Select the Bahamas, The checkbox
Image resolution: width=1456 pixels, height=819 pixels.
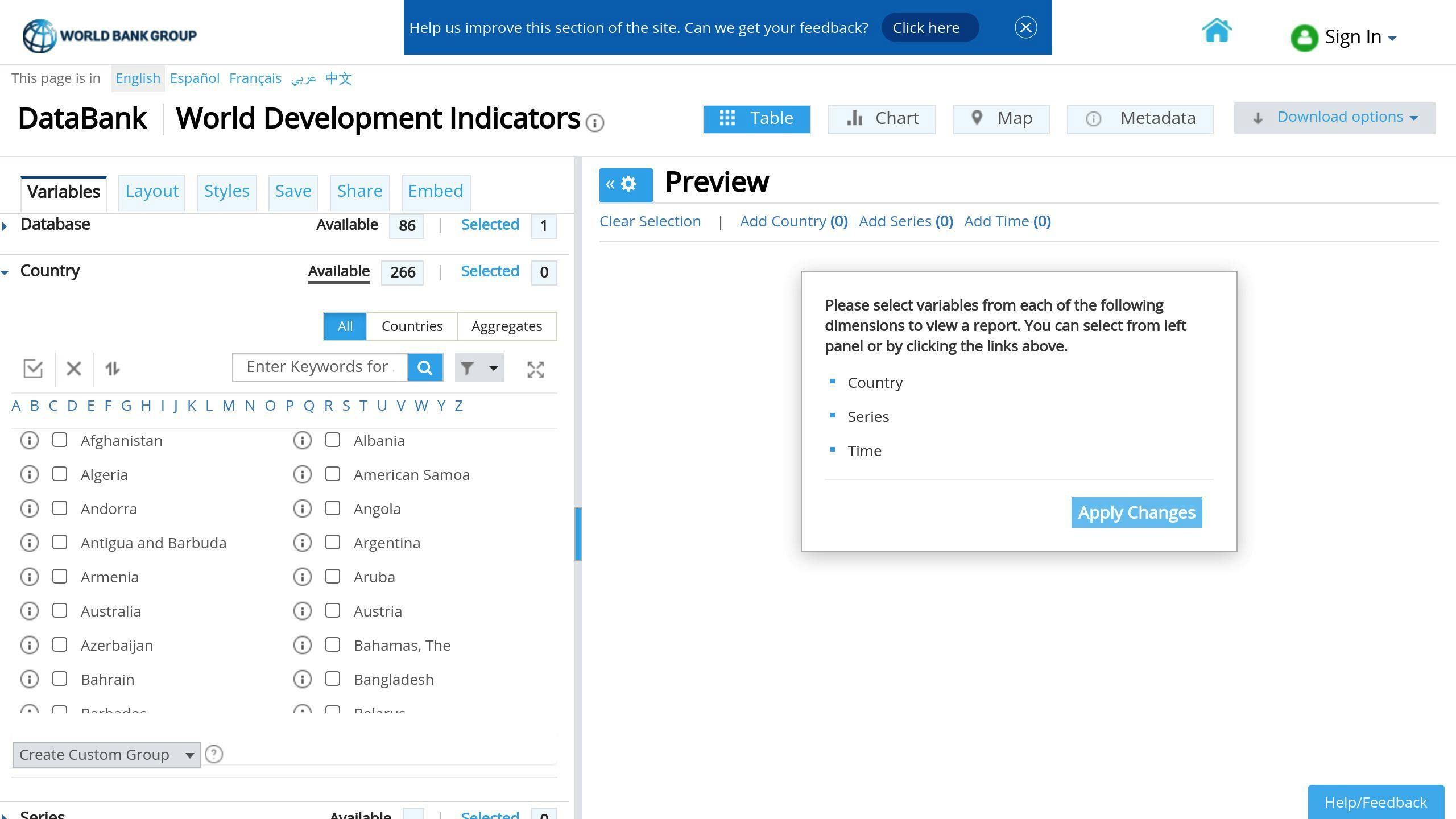[x=333, y=644]
